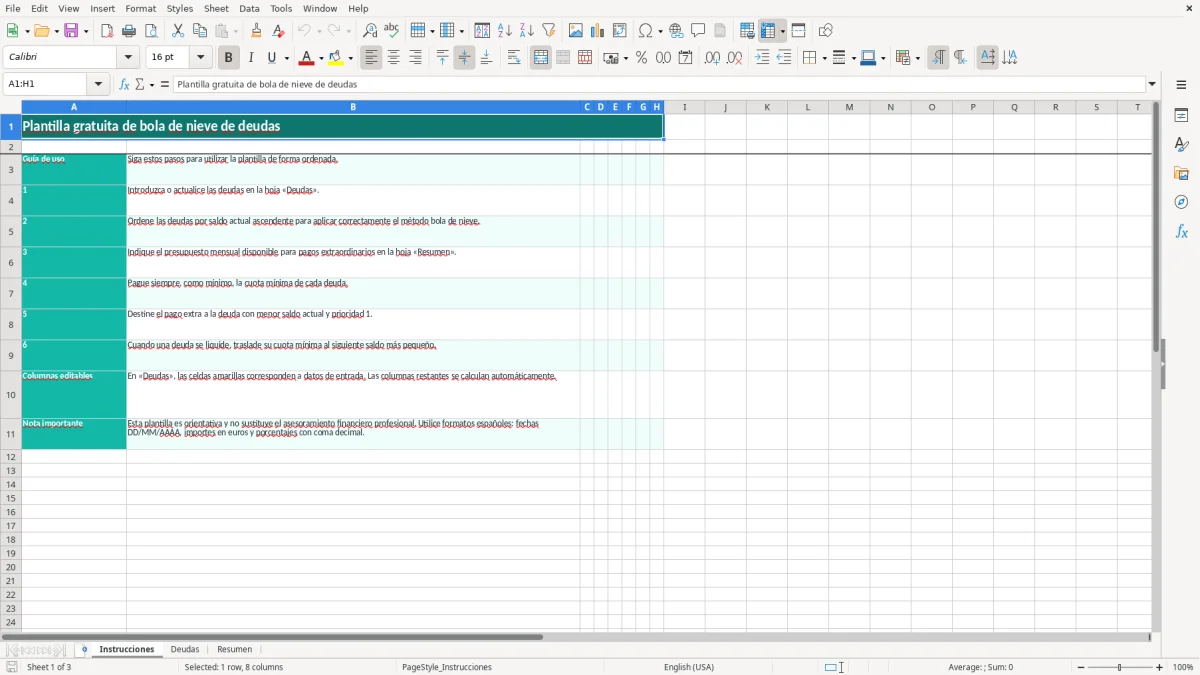Open sidebar Properties panel
Viewport: 1200px width, 675px height.
click(1181, 115)
